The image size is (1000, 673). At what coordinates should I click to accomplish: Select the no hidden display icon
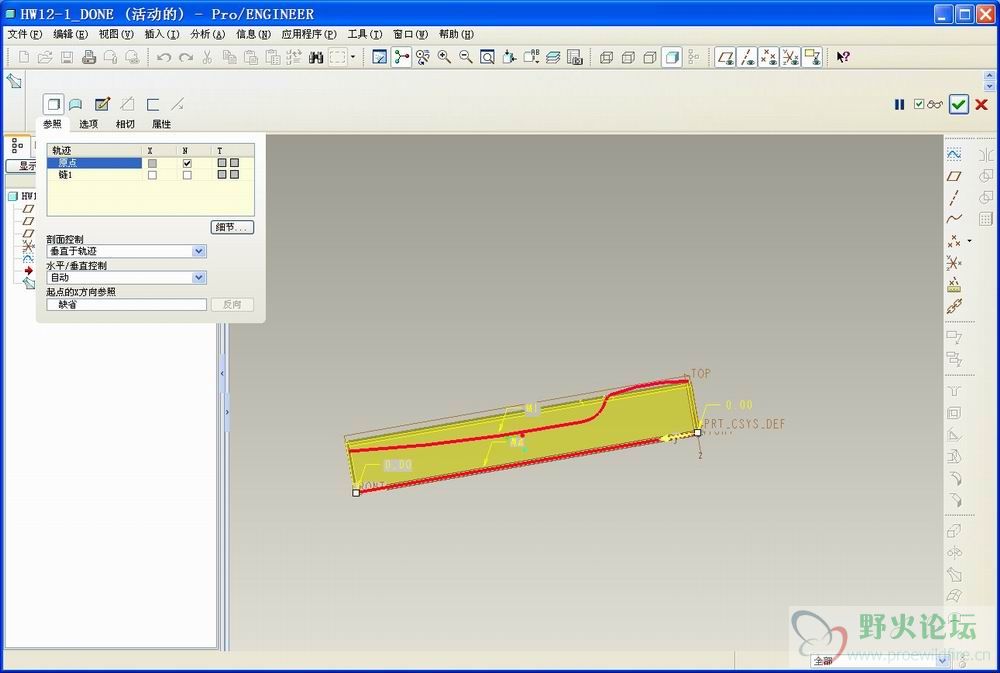coord(650,57)
